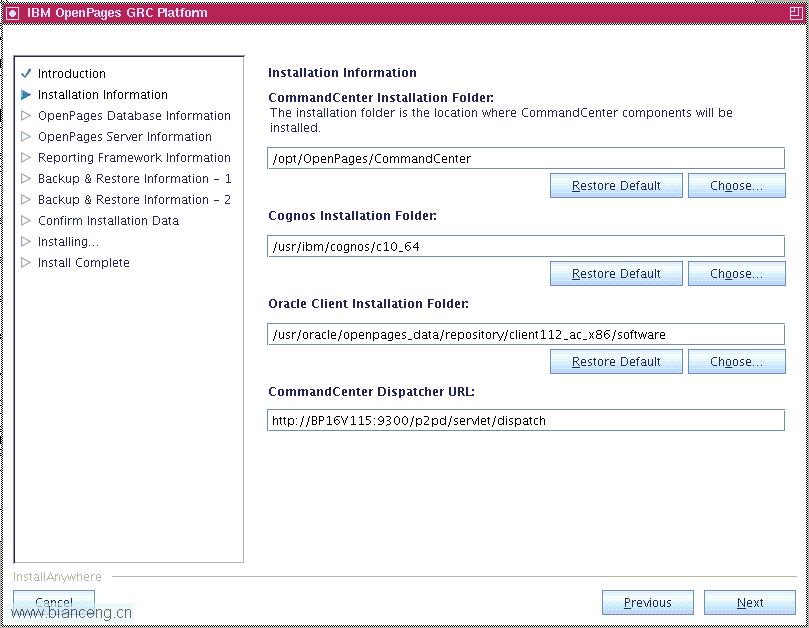Select OpenPages Database Information step label
The height and width of the screenshot is (628, 809).
click(134, 116)
